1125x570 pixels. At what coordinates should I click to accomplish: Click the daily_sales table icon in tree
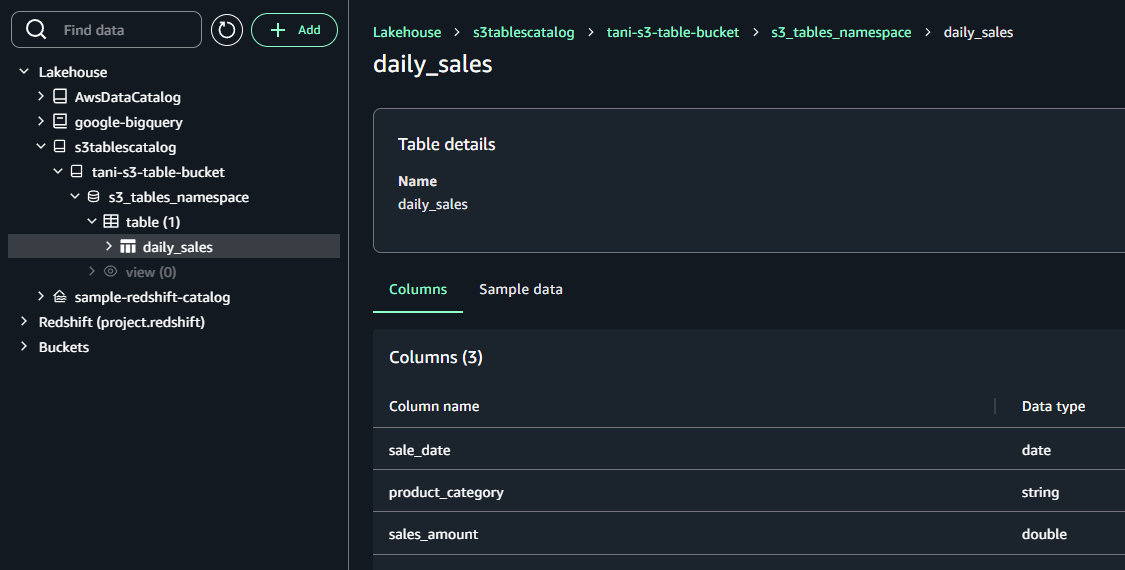pos(128,247)
